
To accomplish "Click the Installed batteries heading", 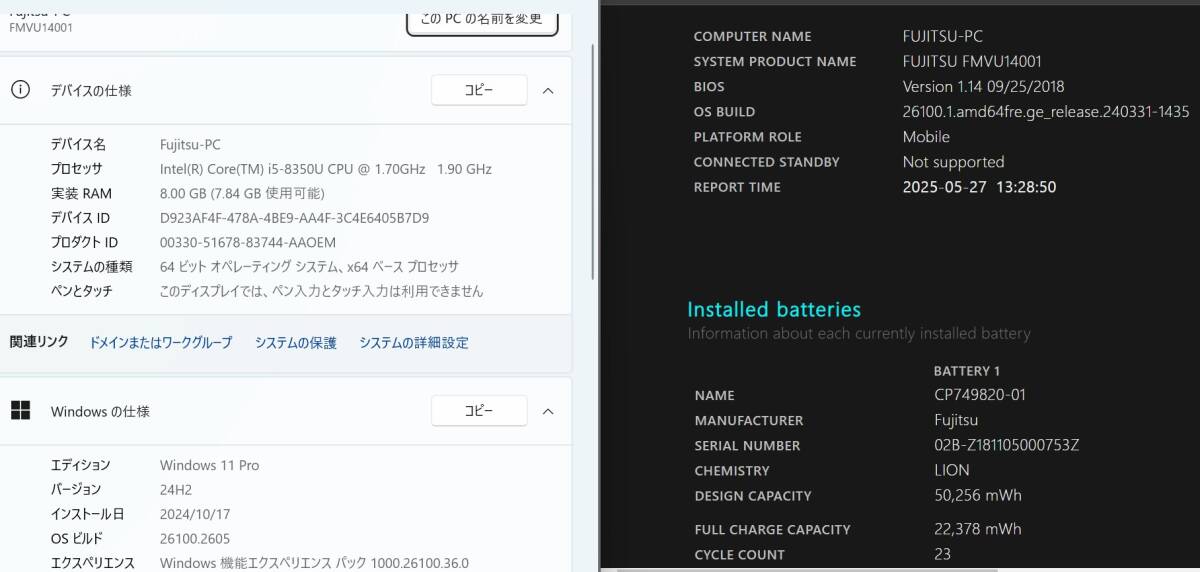I will pos(774,310).
